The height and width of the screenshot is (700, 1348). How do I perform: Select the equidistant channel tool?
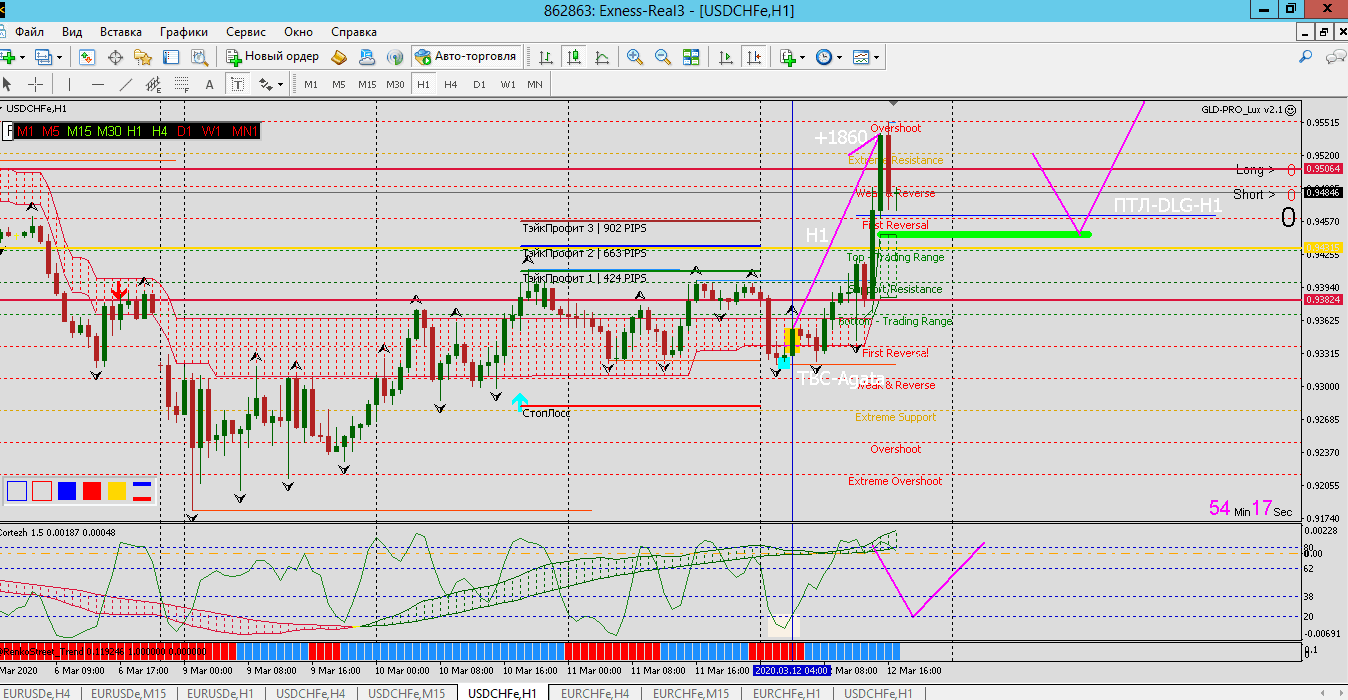(153, 84)
